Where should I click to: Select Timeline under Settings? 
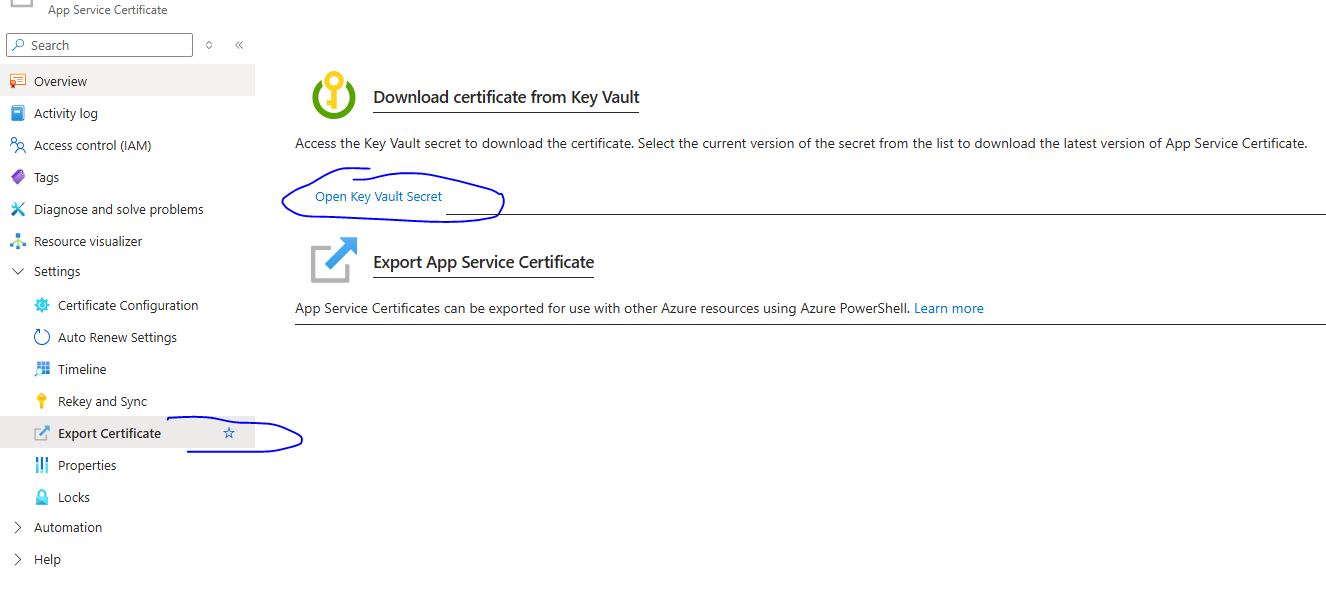tap(127, 369)
